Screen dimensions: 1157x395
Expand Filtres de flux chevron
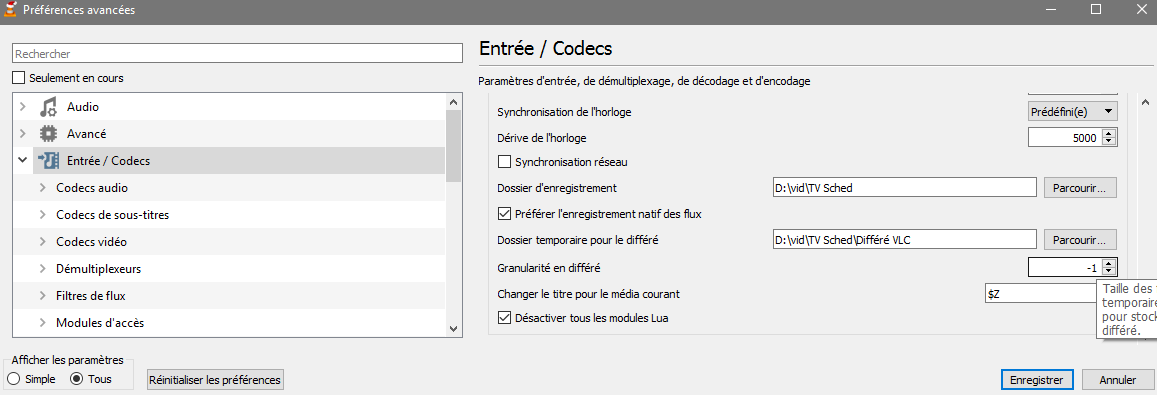[x=42, y=295]
